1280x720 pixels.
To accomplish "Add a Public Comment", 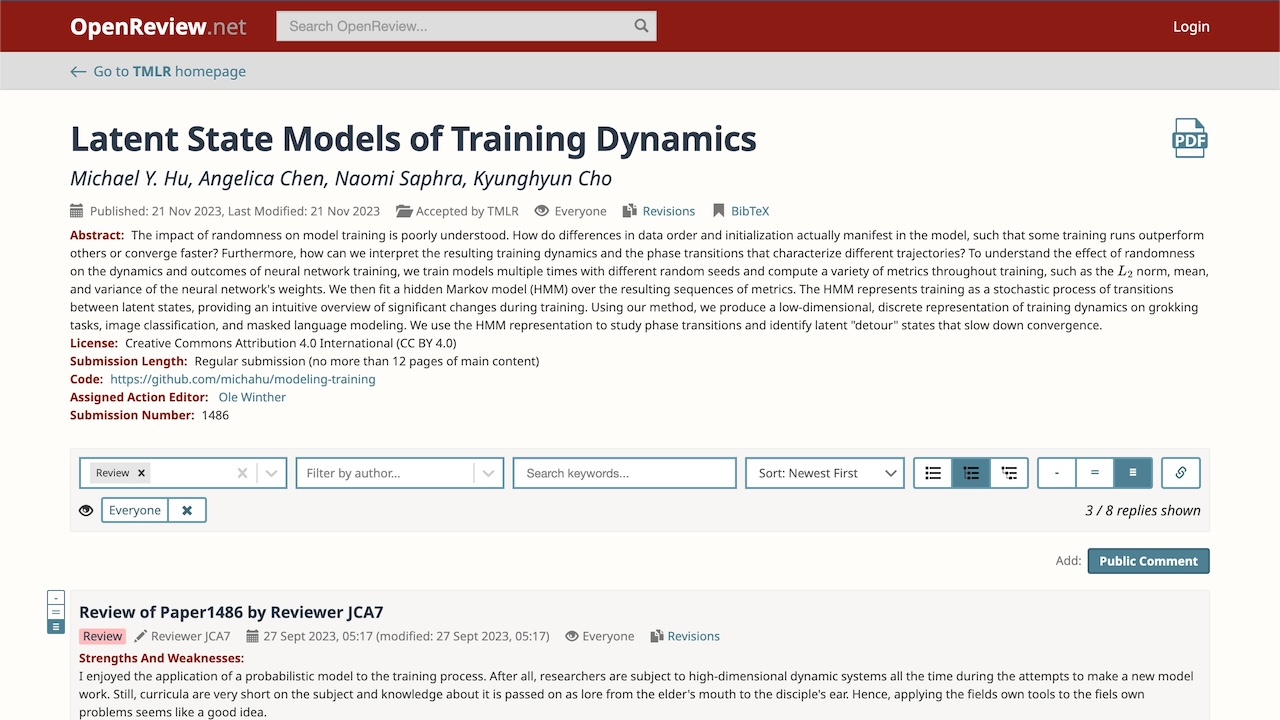I will pos(1148,561).
